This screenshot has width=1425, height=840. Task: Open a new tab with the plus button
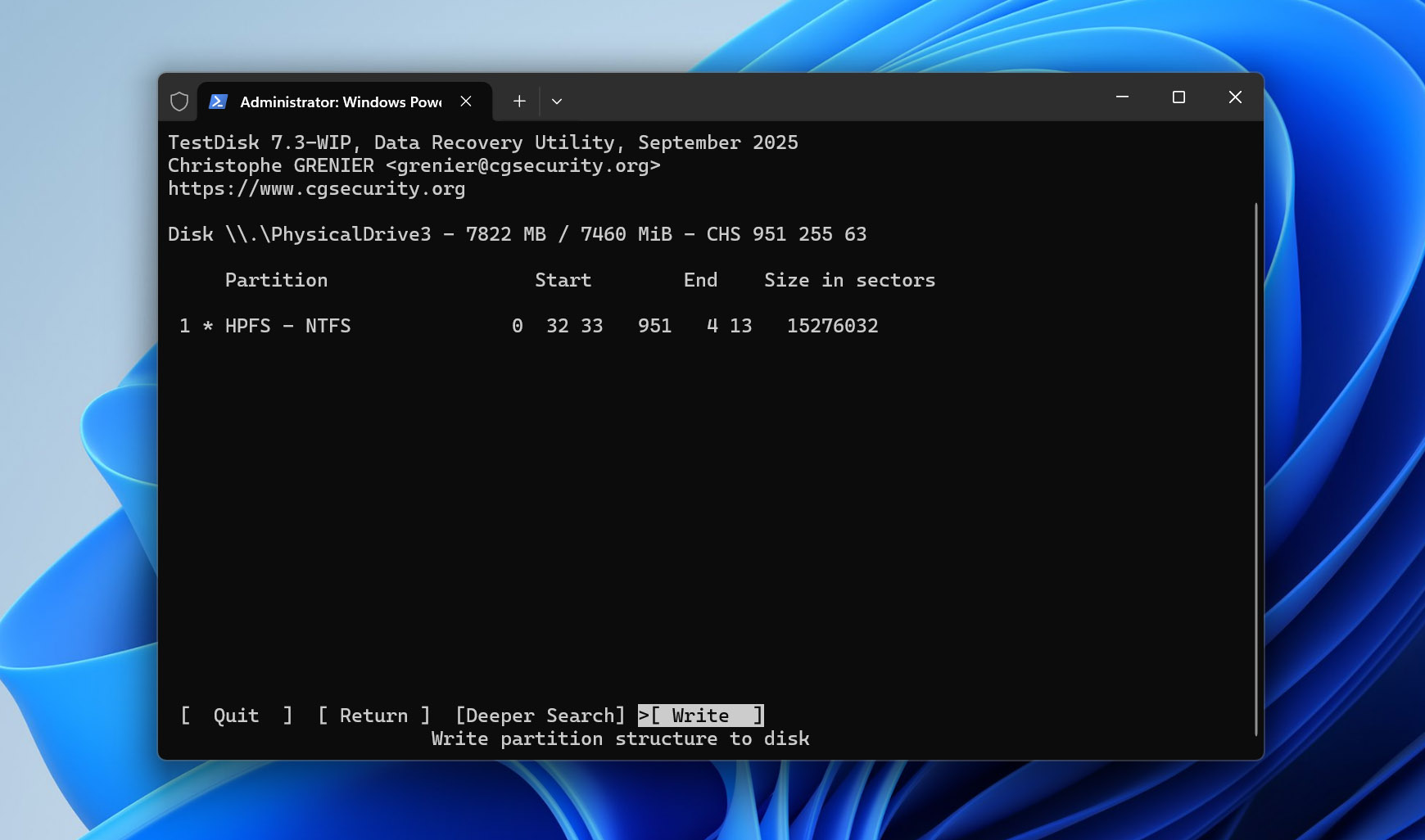point(519,101)
